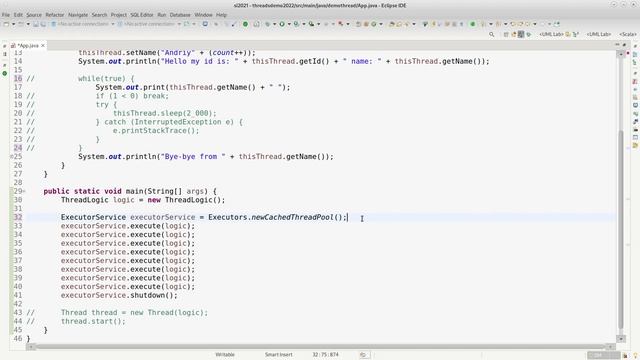Select the highlighted active perspective icon
The width and height of the screenshot is (640, 360).
click(x=521, y=35)
